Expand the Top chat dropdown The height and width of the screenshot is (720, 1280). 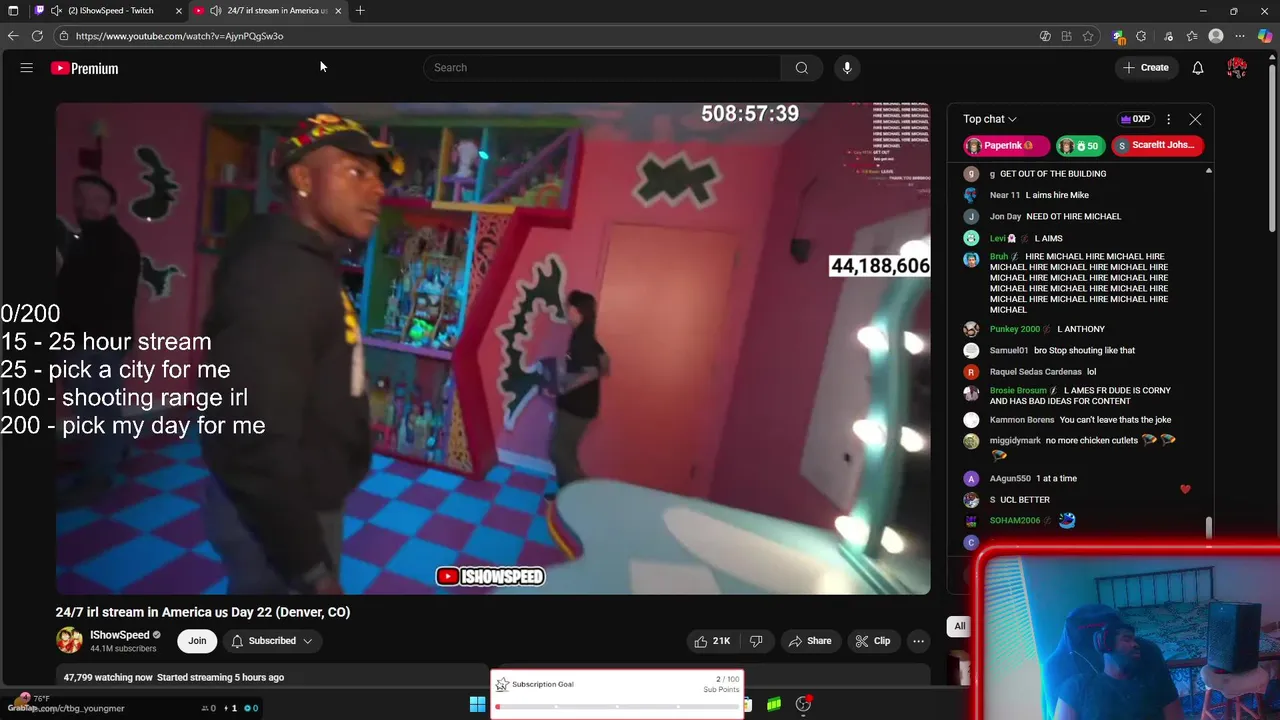tap(990, 119)
